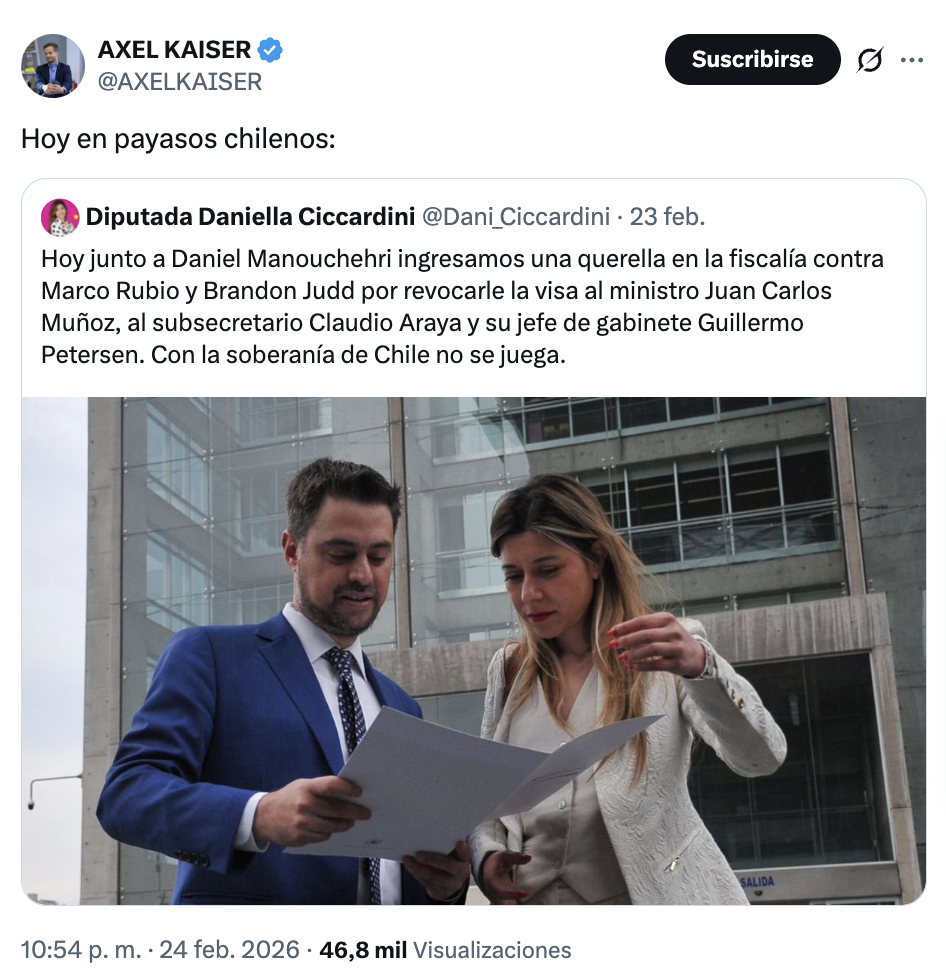Open the Grok icon next to Suscribirse
This screenshot has width=946, height=972.
870,60
